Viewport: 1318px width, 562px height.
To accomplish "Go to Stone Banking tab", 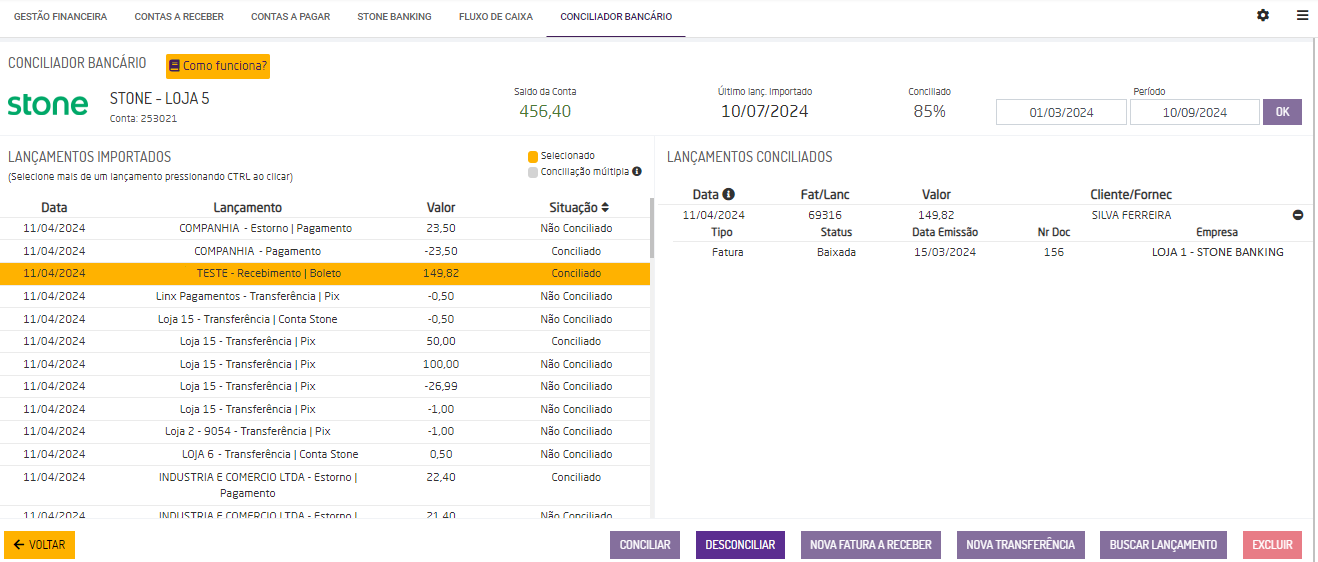I will click(395, 17).
